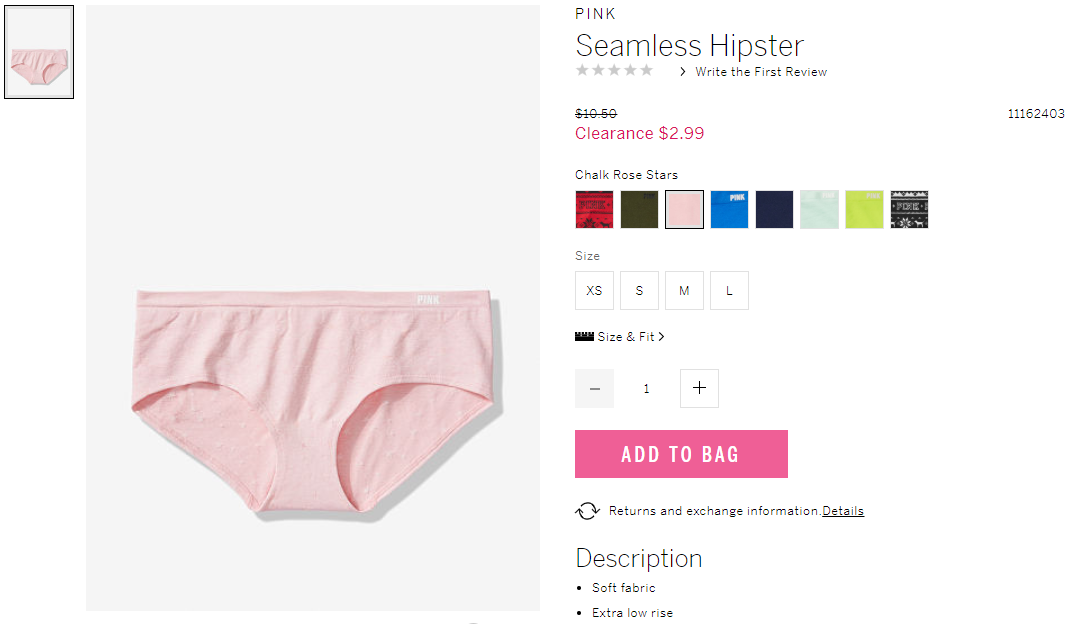Select the bright blue PINK swatch

[729, 210]
